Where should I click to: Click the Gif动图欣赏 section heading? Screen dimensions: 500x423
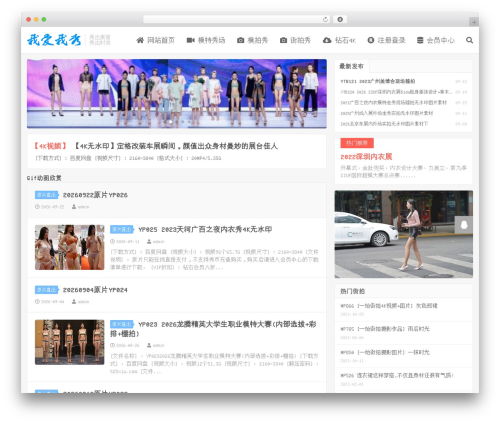44,178
